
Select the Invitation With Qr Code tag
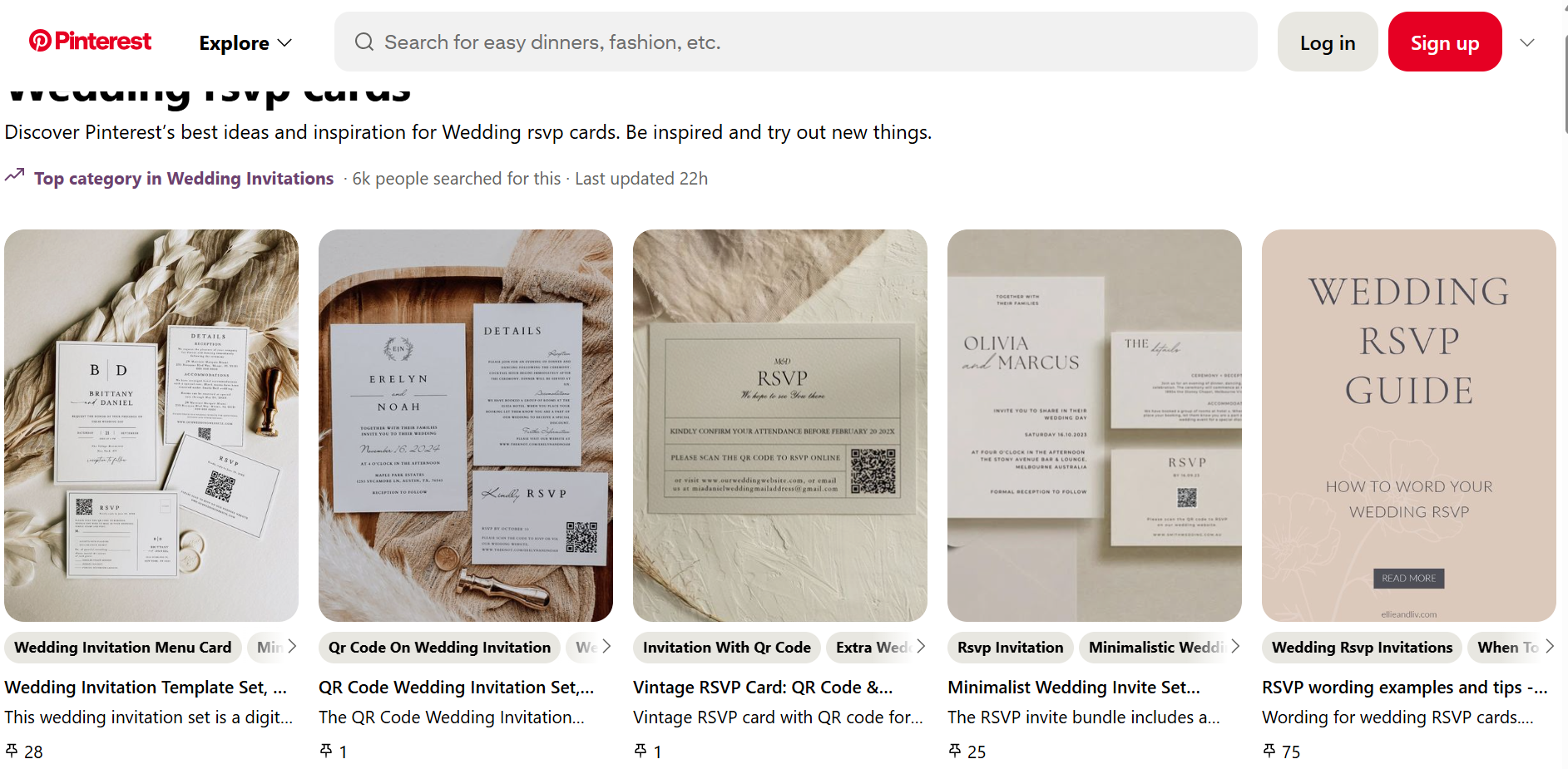tap(727, 648)
